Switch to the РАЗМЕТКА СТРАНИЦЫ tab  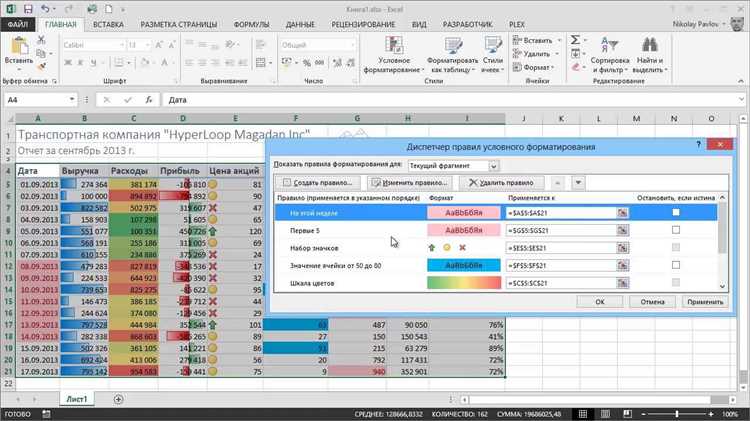(178, 24)
